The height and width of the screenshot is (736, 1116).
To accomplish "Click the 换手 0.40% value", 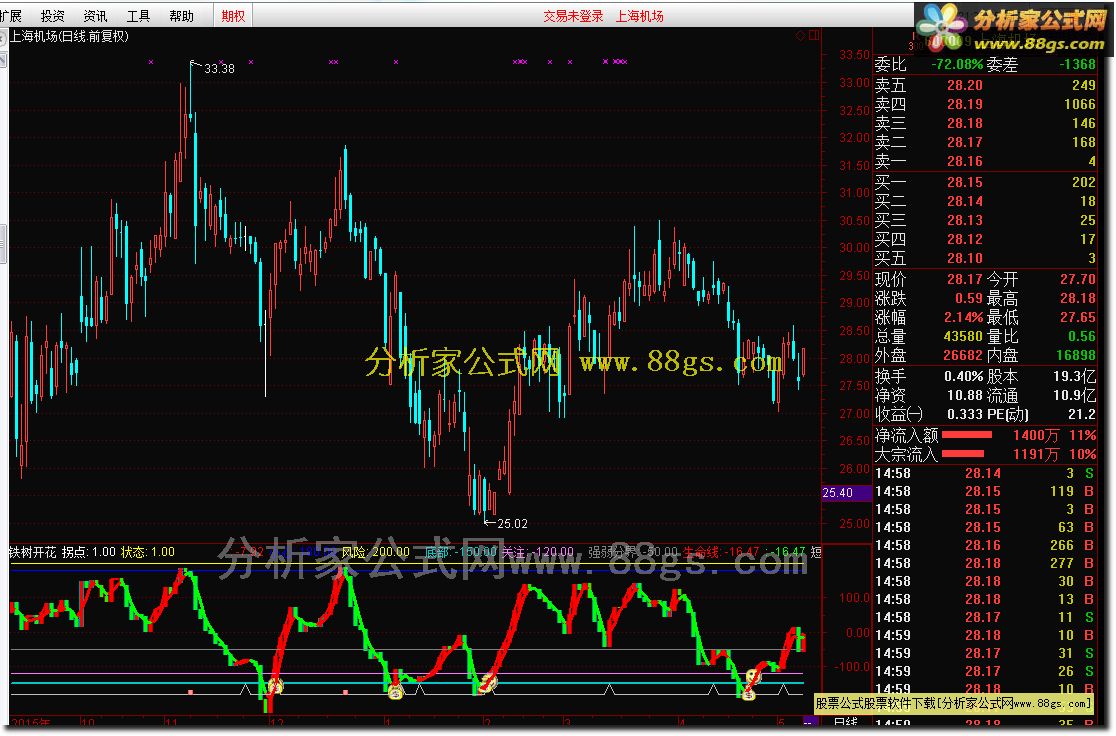I will [x=964, y=377].
